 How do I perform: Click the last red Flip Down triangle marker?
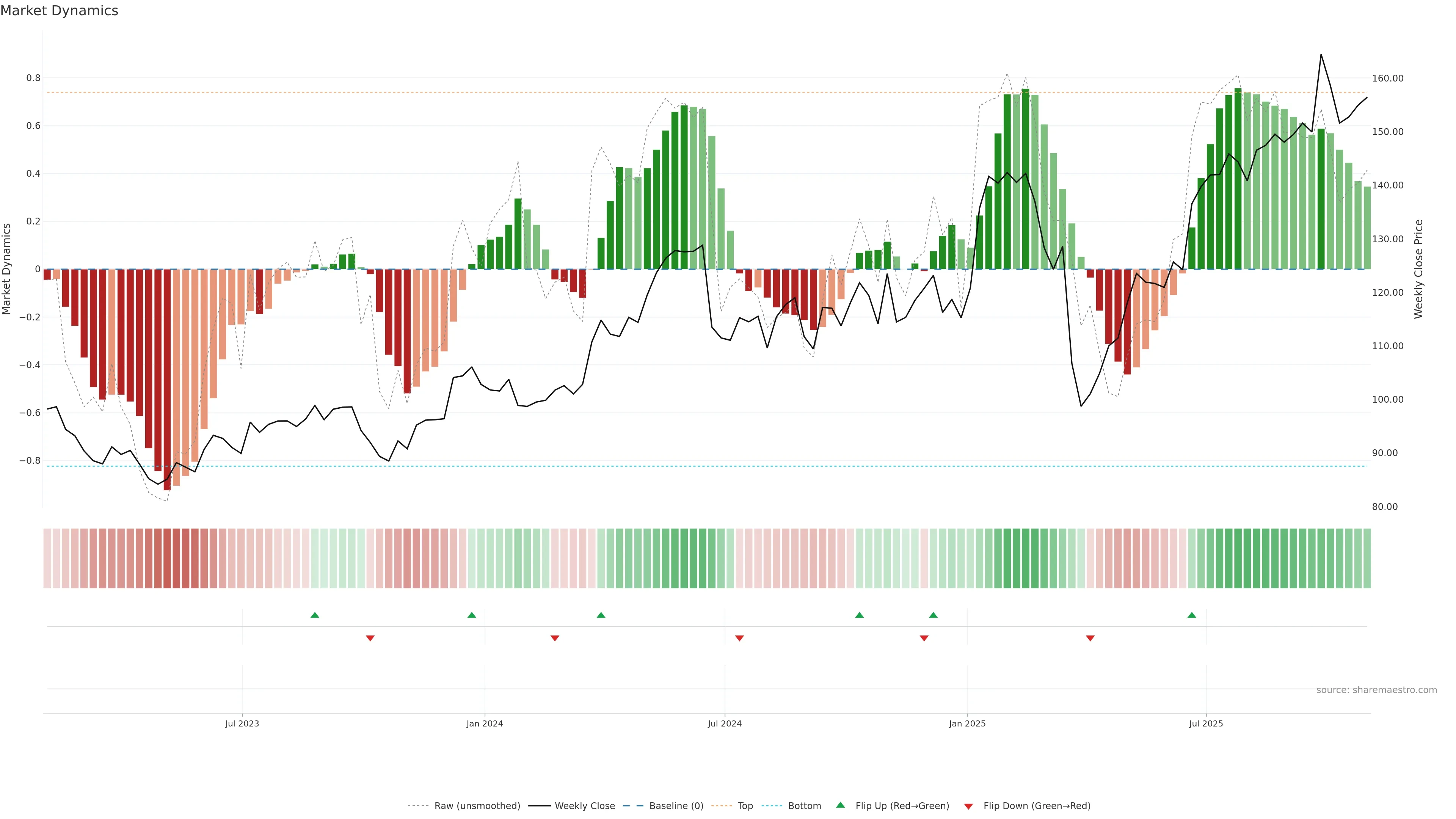point(1090,638)
